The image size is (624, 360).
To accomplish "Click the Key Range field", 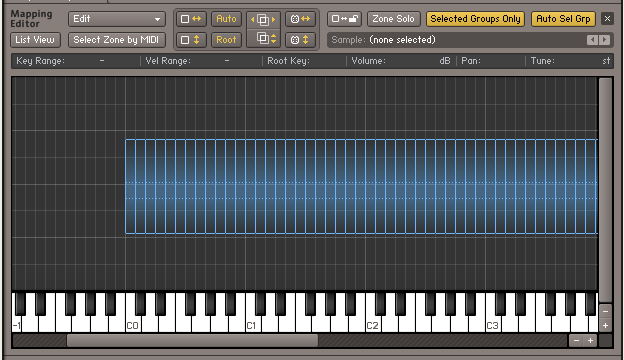I will 76,61.
